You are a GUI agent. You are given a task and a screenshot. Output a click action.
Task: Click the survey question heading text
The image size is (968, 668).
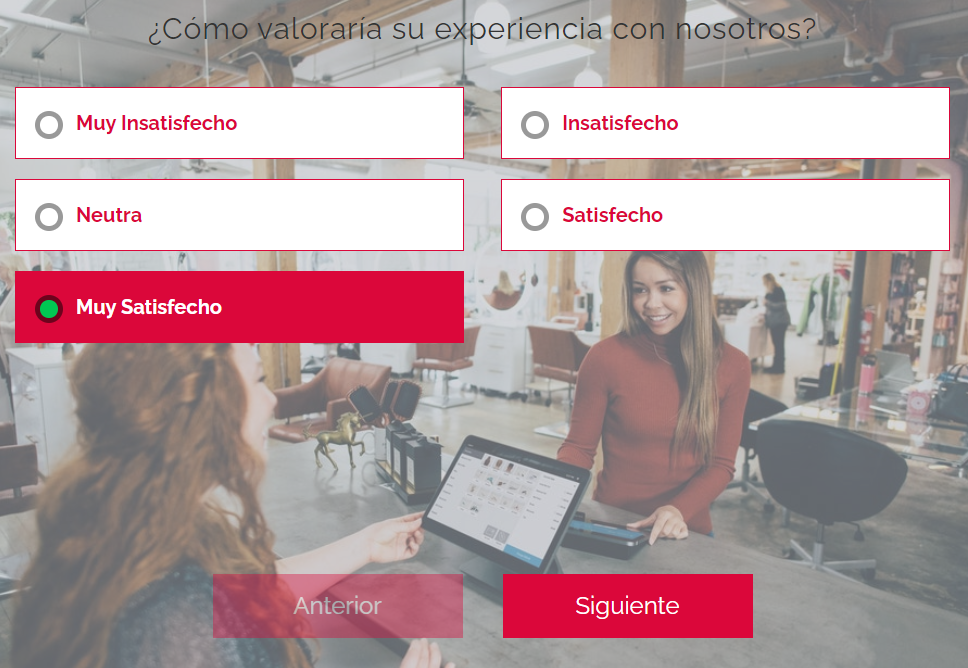[482, 29]
